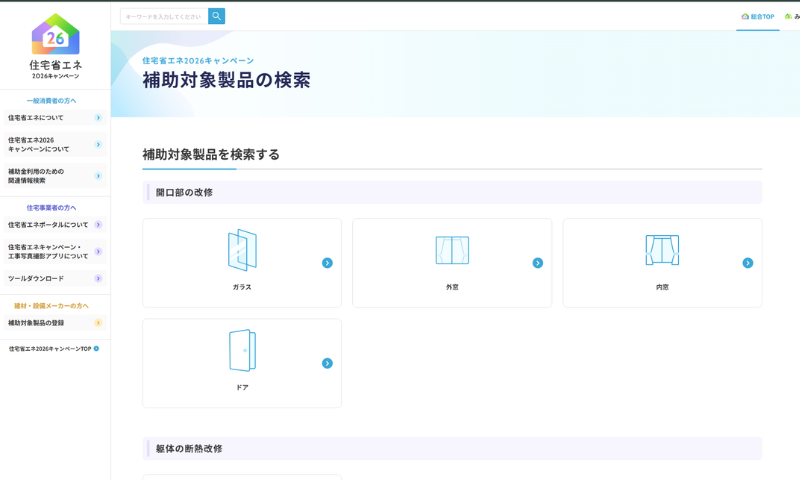800x480 pixels.
Task: Click the arrow on the ガラス card
Action: (327, 263)
